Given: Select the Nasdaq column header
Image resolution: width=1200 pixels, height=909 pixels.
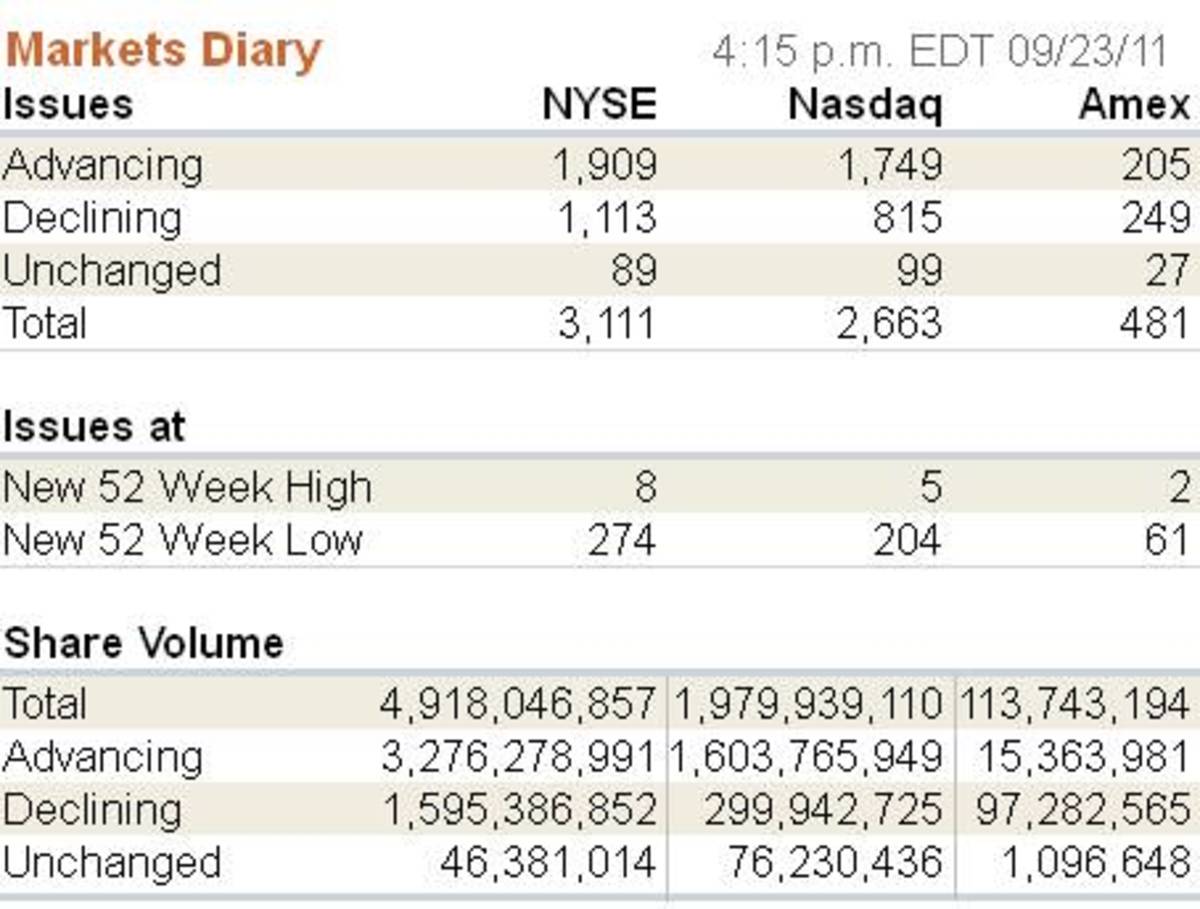Looking at the screenshot, I should click(865, 105).
